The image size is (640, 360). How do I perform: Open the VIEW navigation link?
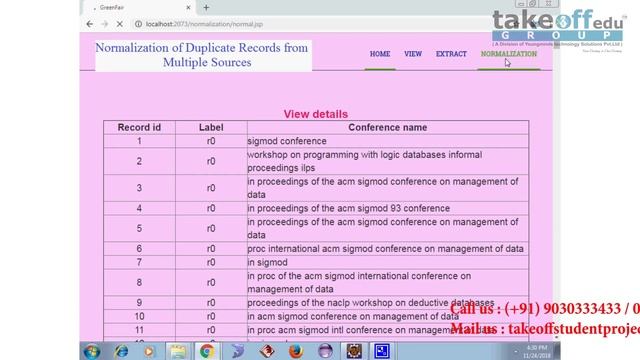[413, 54]
